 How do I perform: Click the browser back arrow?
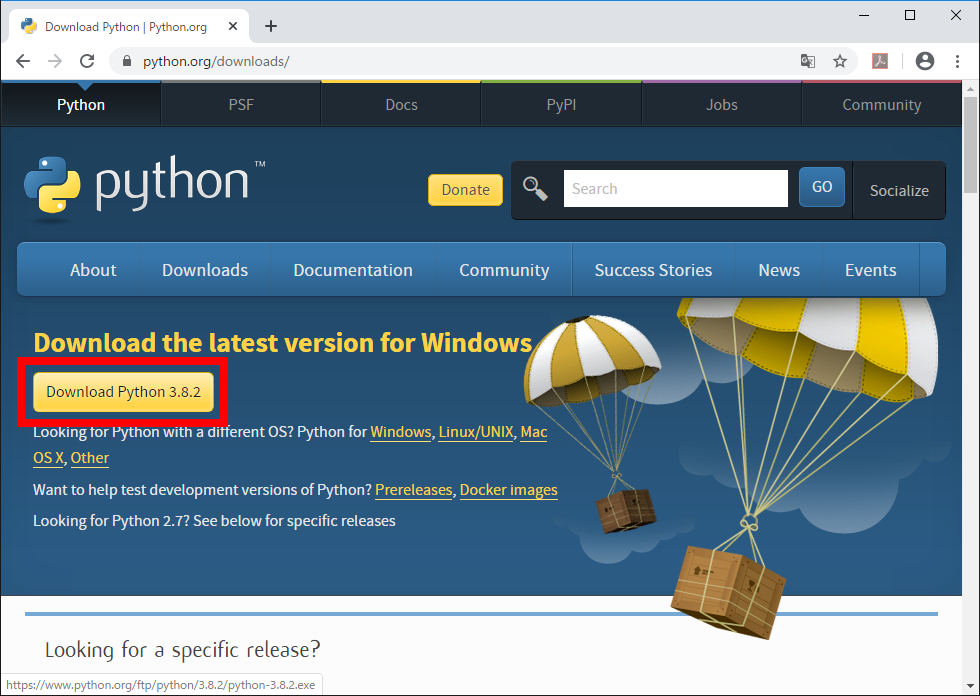pyautogui.click(x=23, y=61)
